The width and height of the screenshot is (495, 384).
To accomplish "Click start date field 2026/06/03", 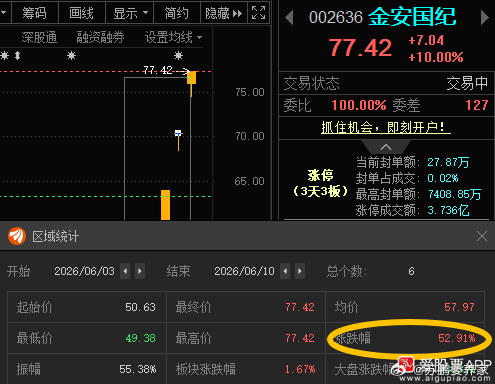I will tap(84, 271).
